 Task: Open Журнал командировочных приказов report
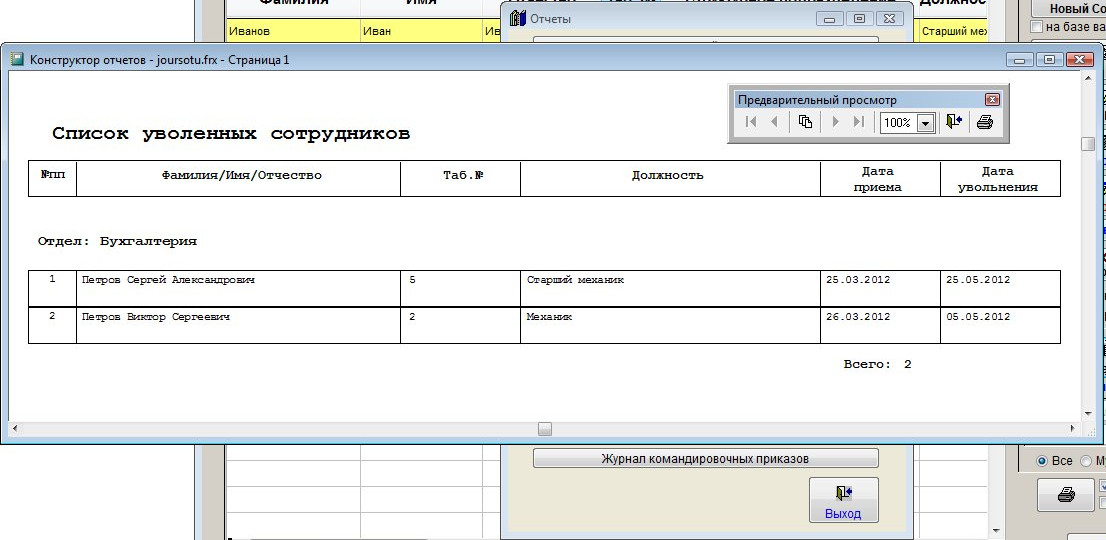[x=705, y=458]
